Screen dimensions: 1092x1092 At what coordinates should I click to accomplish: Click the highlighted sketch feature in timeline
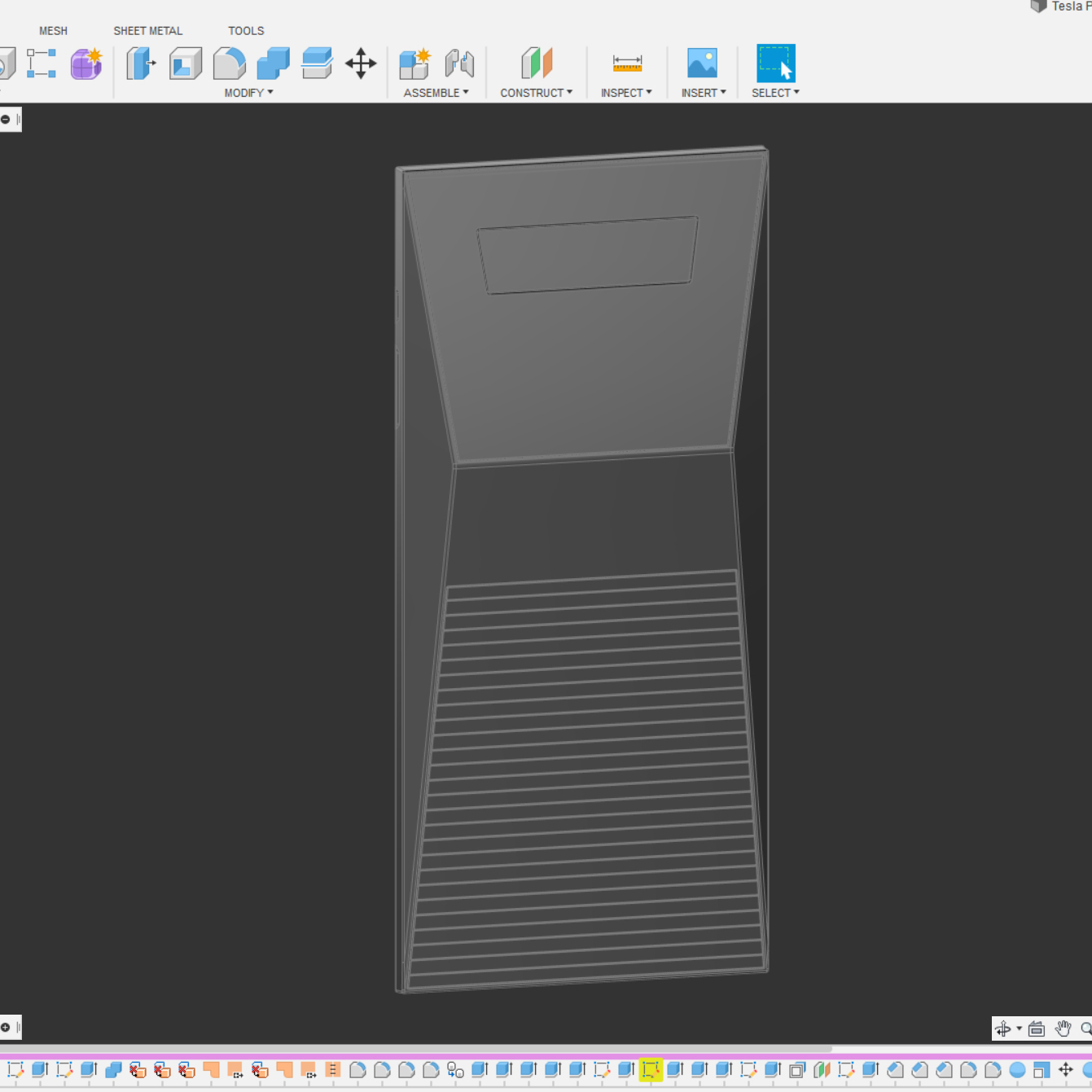[650, 1069]
